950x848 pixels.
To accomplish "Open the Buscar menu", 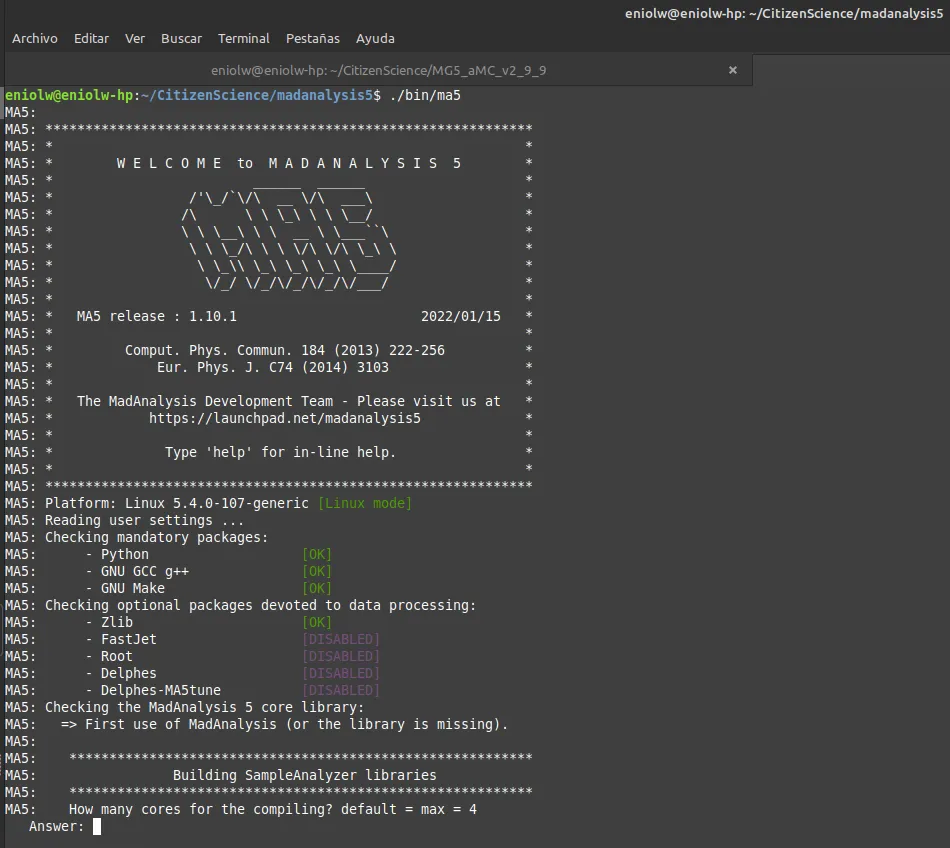I will pos(181,38).
